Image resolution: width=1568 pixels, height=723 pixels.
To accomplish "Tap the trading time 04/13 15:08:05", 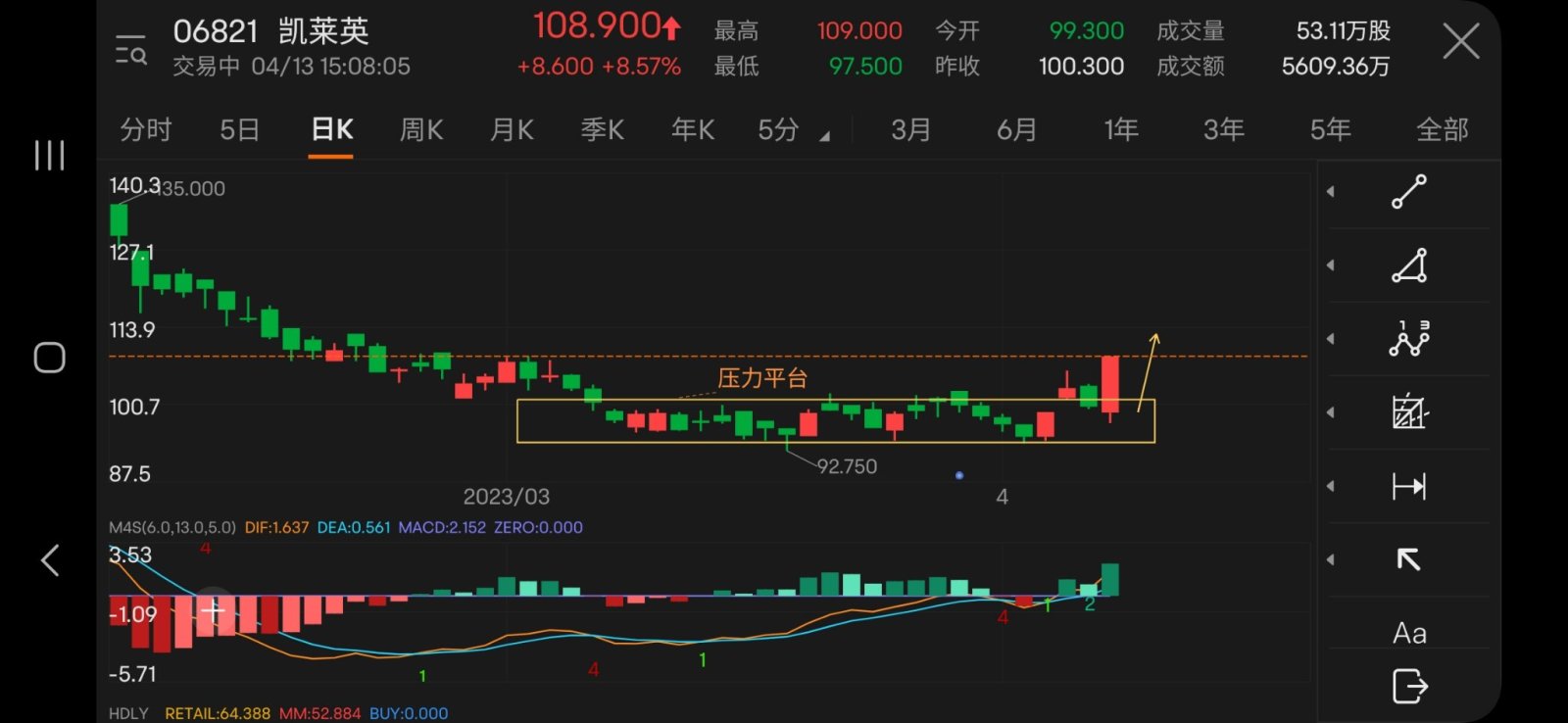I will click(330, 67).
